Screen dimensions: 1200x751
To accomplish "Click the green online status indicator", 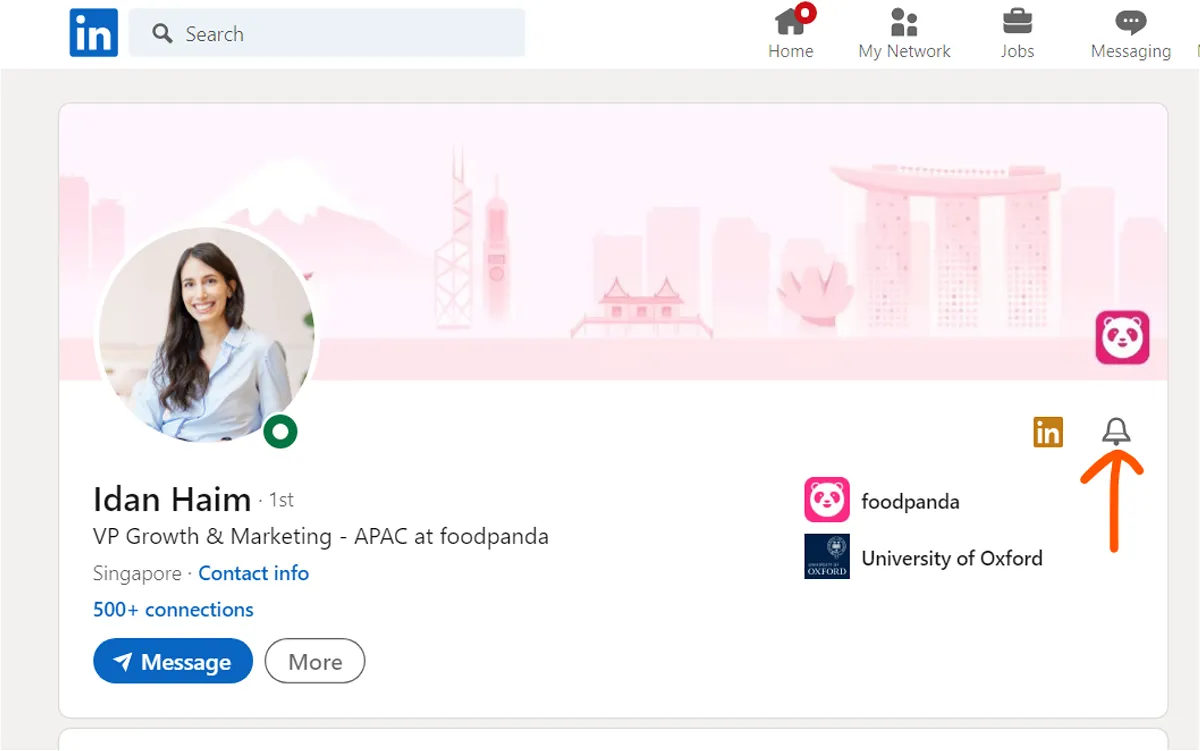I will (x=281, y=431).
